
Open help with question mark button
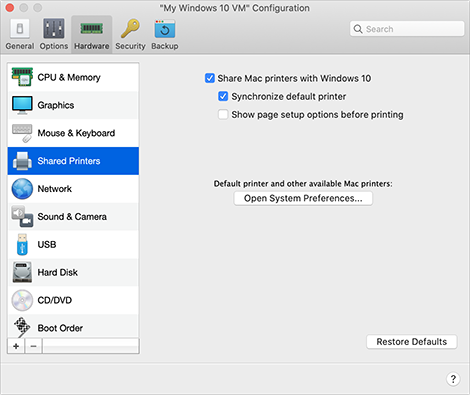[x=453, y=379]
